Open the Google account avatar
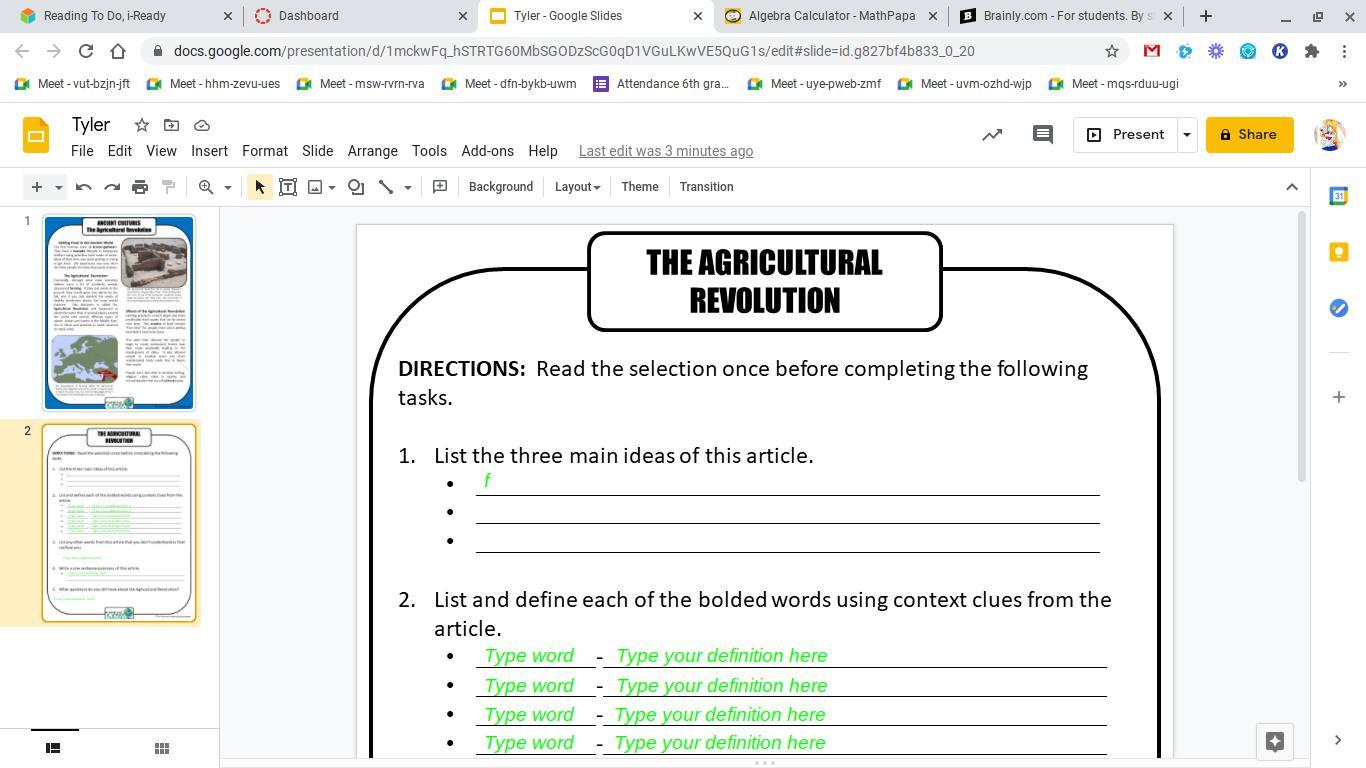This screenshot has height=768, width=1366. pos(1330,135)
